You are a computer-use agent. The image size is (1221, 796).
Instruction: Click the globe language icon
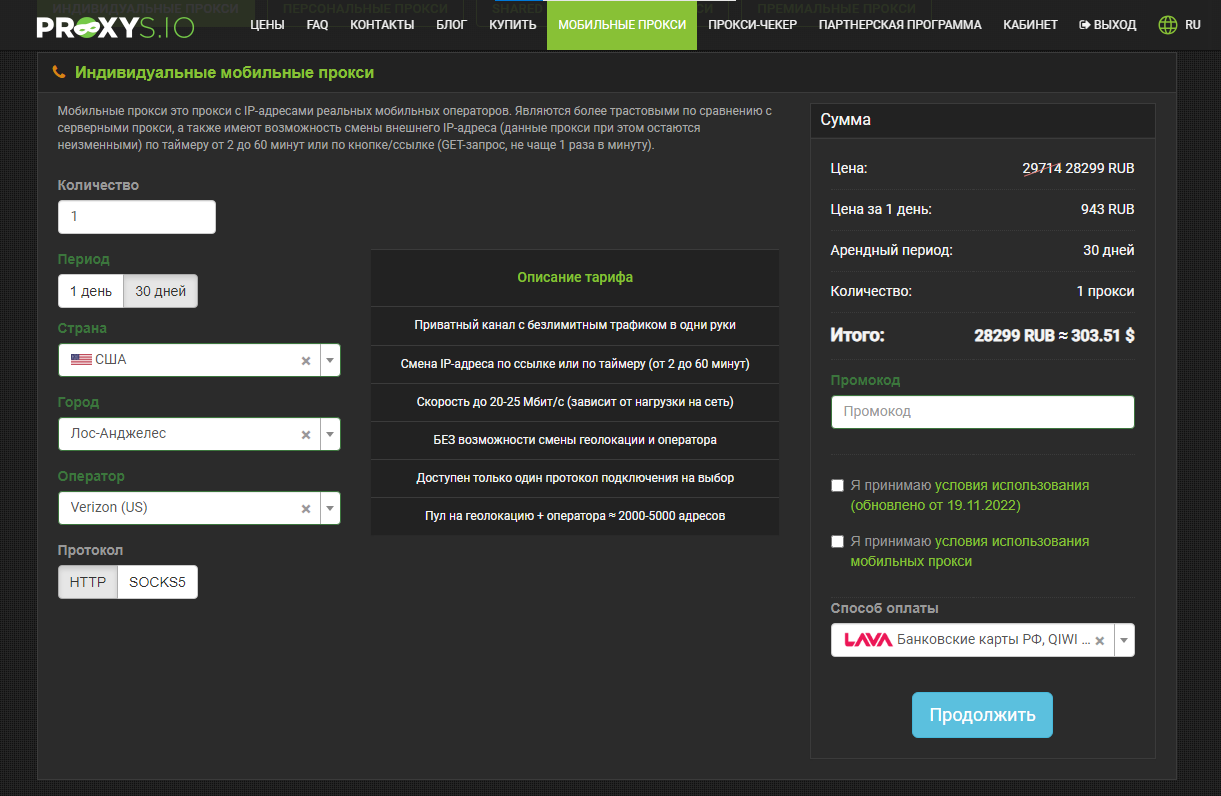pos(1167,25)
